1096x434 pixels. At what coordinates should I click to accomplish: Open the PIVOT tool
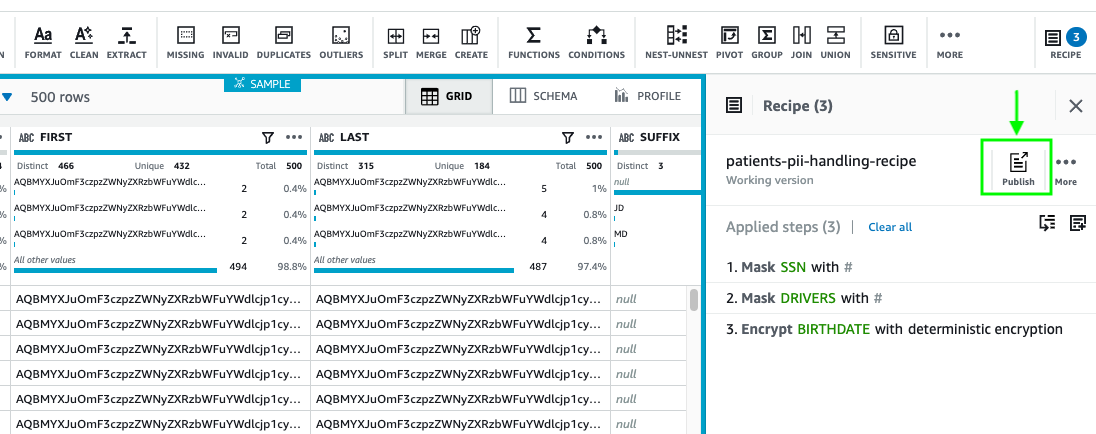tap(730, 43)
